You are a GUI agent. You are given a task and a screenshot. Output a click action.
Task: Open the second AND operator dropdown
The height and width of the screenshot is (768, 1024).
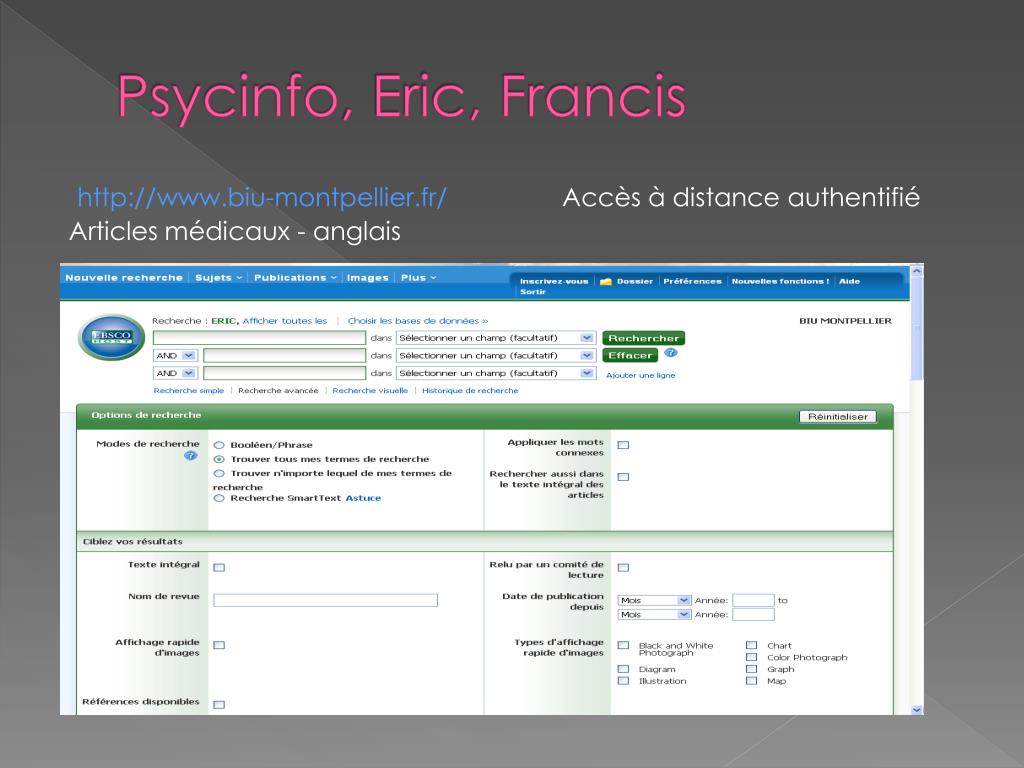175,374
